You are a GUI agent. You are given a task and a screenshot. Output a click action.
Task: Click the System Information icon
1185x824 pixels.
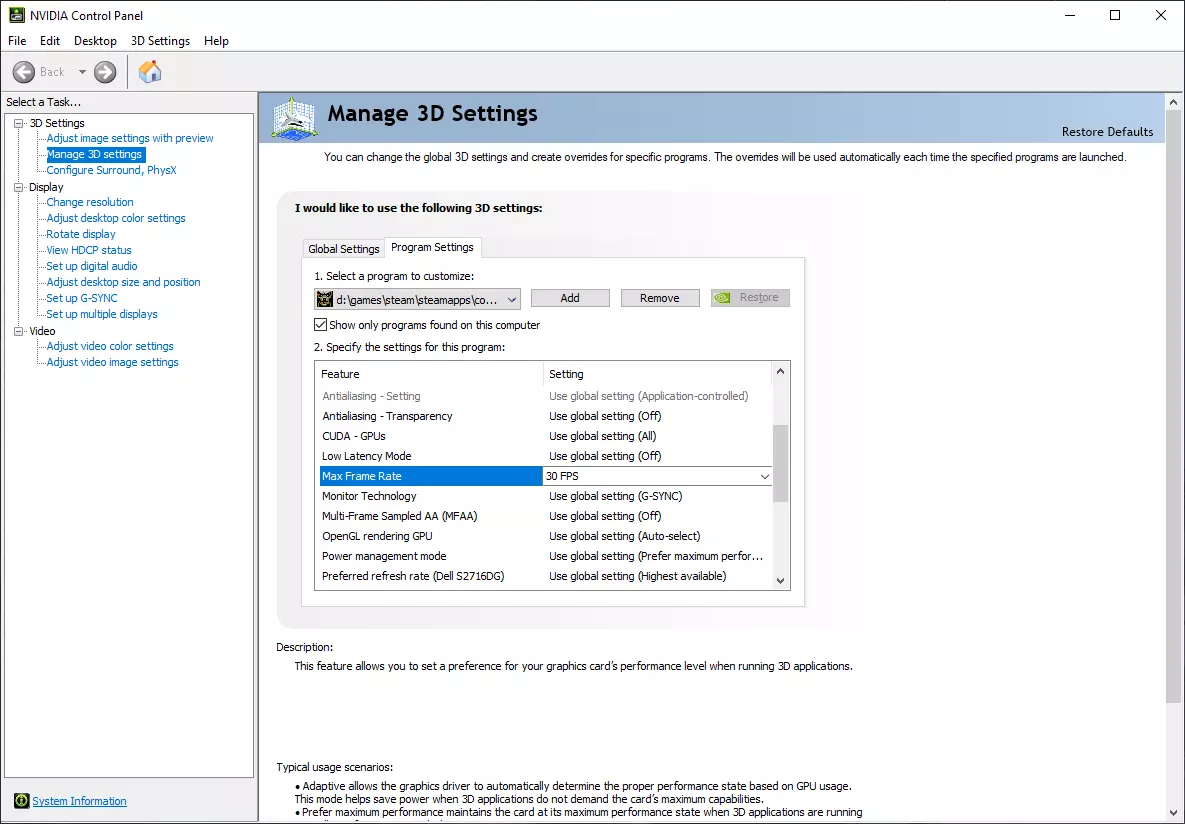[x=21, y=801]
